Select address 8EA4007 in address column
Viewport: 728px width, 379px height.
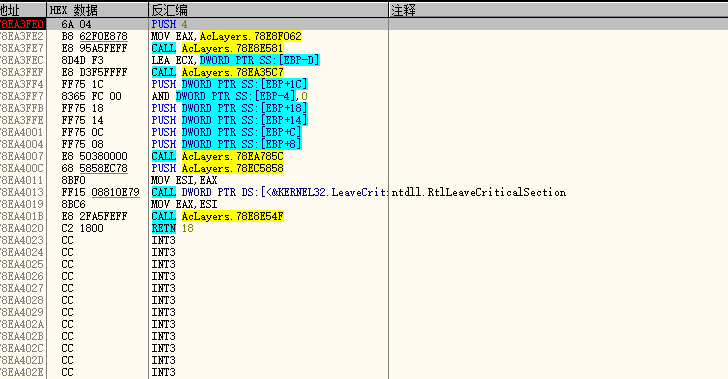coord(22,157)
